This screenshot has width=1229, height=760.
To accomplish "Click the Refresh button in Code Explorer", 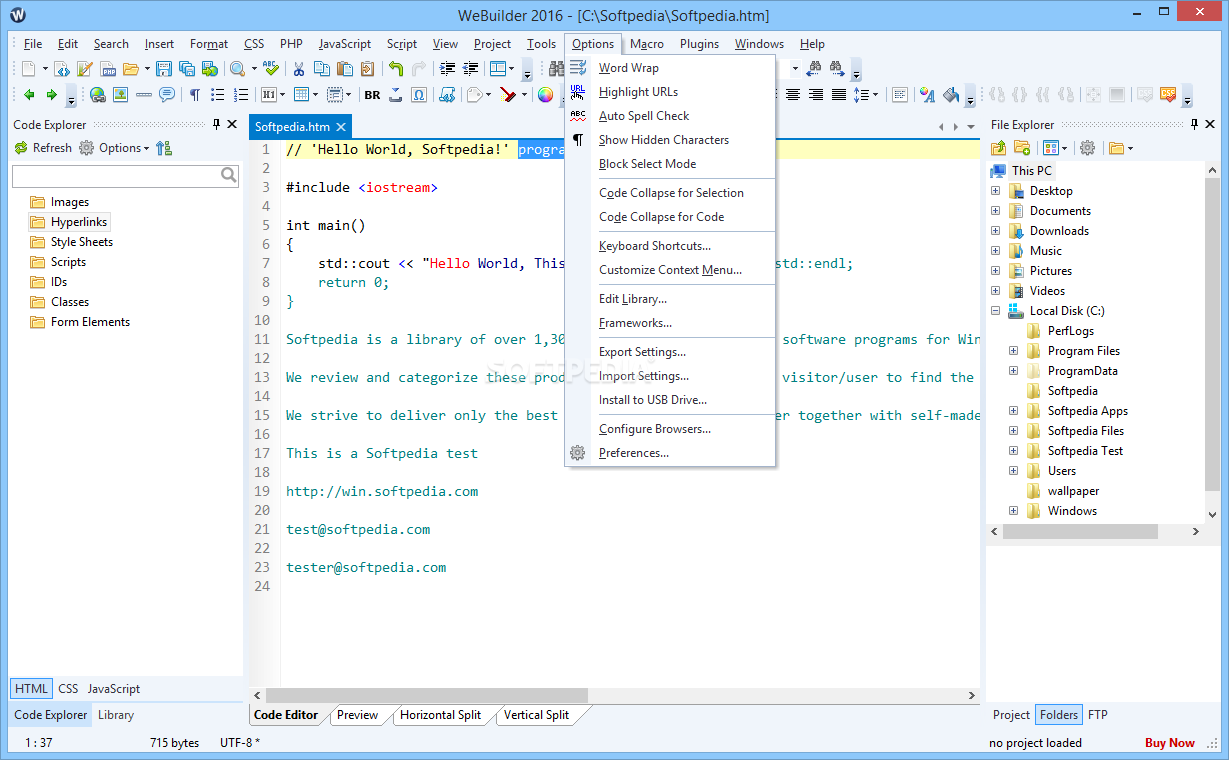I will click(x=43, y=148).
